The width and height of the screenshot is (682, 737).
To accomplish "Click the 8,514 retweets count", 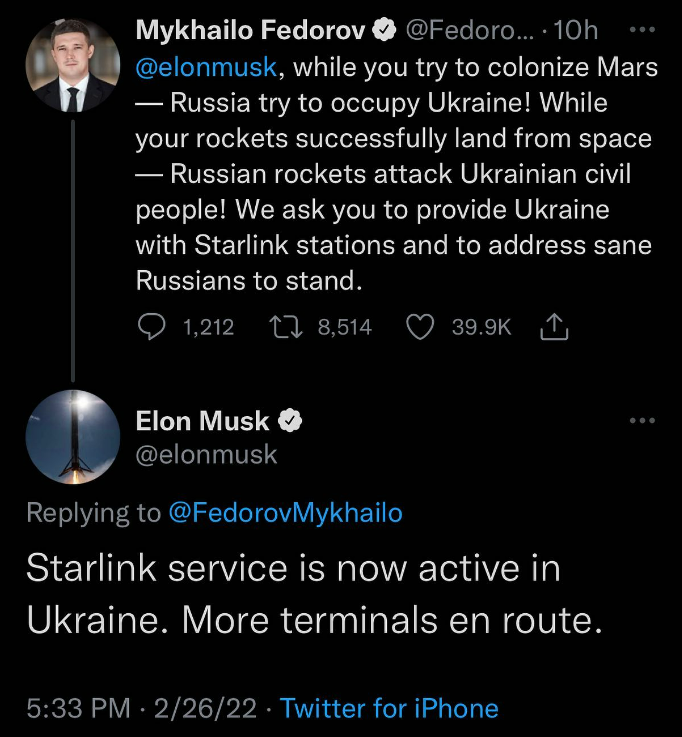I will [x=345, y=327].
